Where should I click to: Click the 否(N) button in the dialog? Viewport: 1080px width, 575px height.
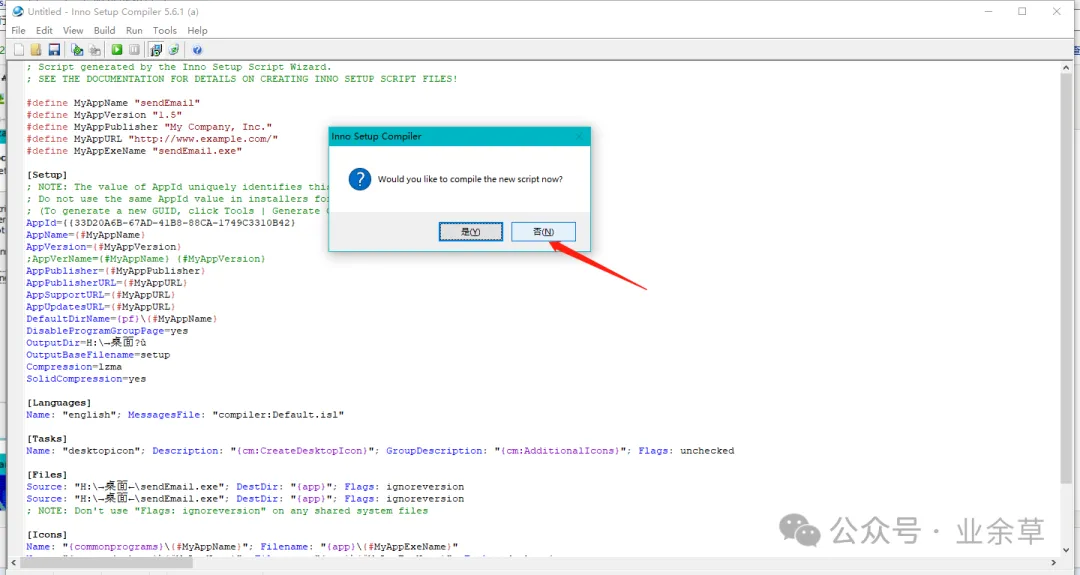[x=543, y=231]
